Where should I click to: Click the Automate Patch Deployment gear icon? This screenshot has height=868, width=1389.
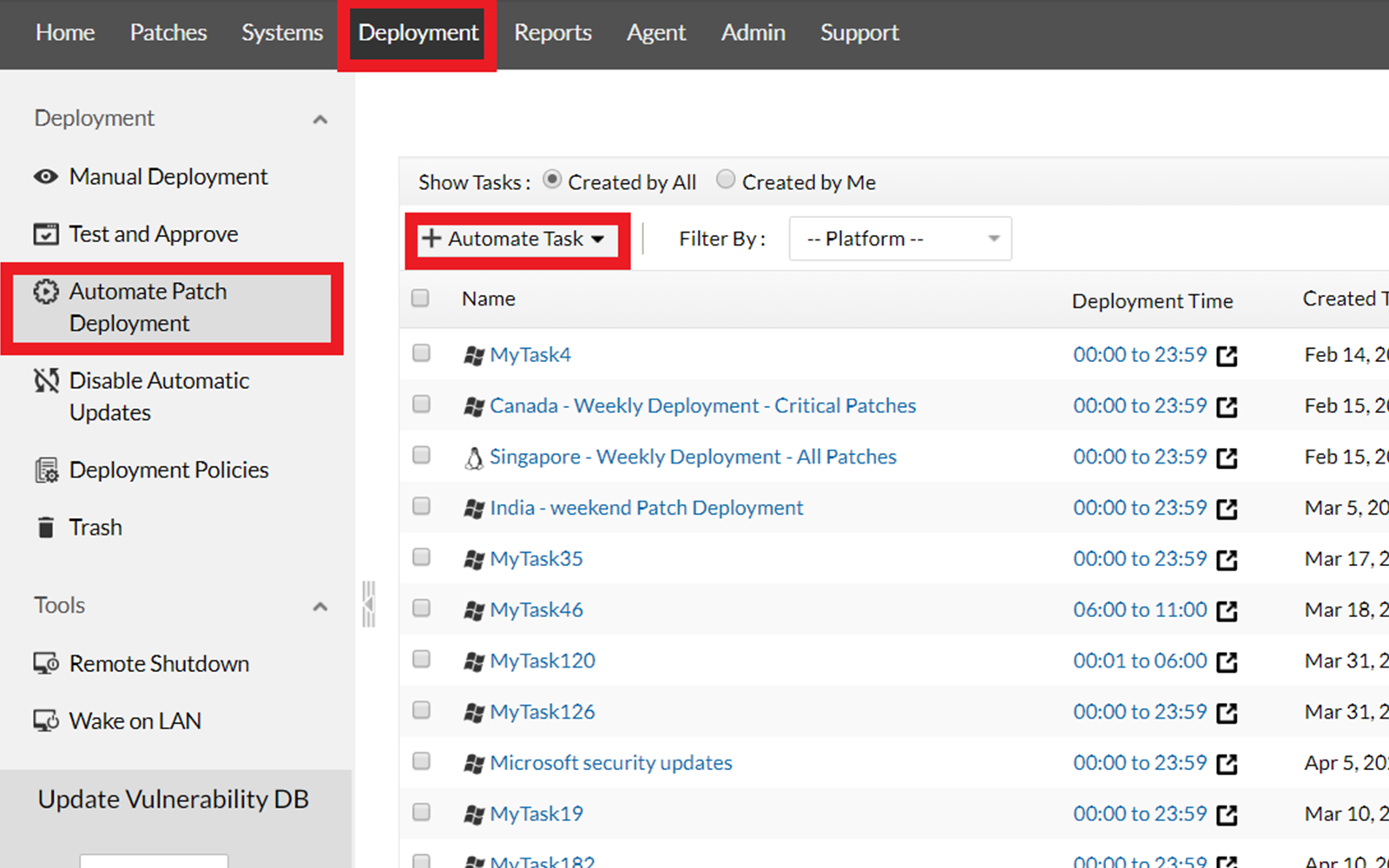(45, 293)
